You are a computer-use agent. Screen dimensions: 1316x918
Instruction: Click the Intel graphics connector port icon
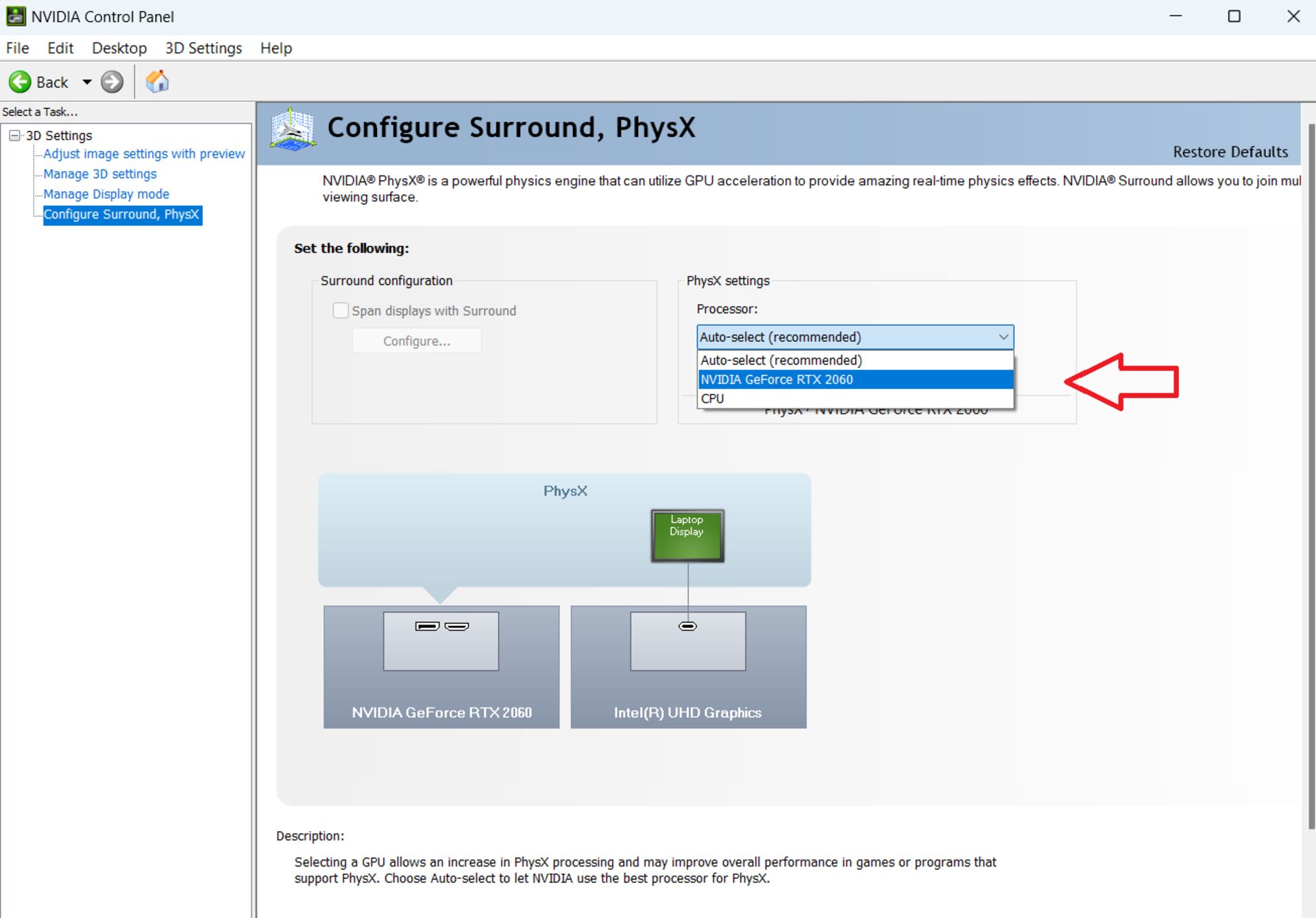pyautogui.click(x=687, y=626)
